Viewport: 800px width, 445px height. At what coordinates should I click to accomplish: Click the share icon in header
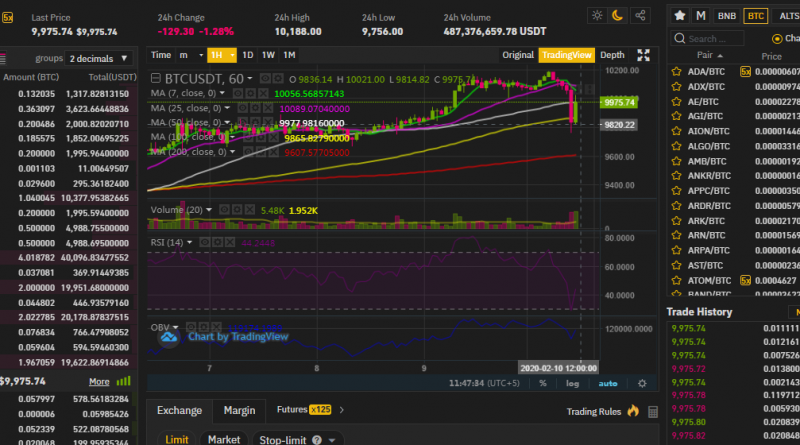click(640, 15)
